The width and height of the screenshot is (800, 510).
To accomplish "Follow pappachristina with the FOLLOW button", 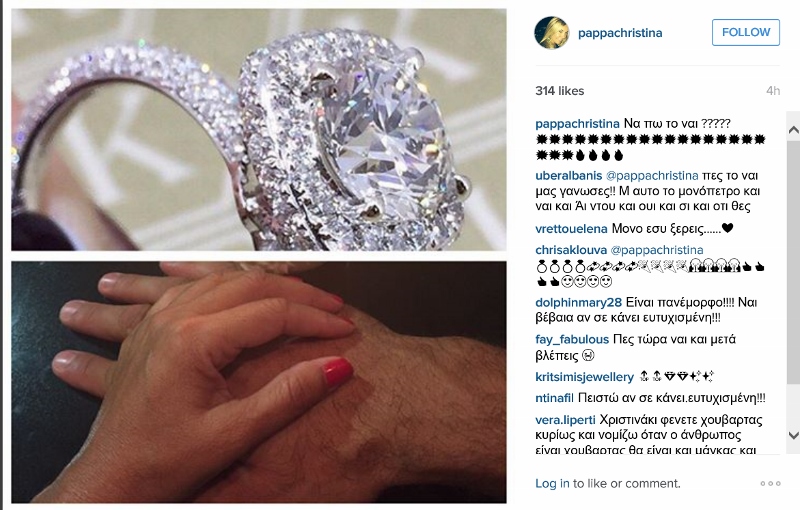I will [745, 32].
